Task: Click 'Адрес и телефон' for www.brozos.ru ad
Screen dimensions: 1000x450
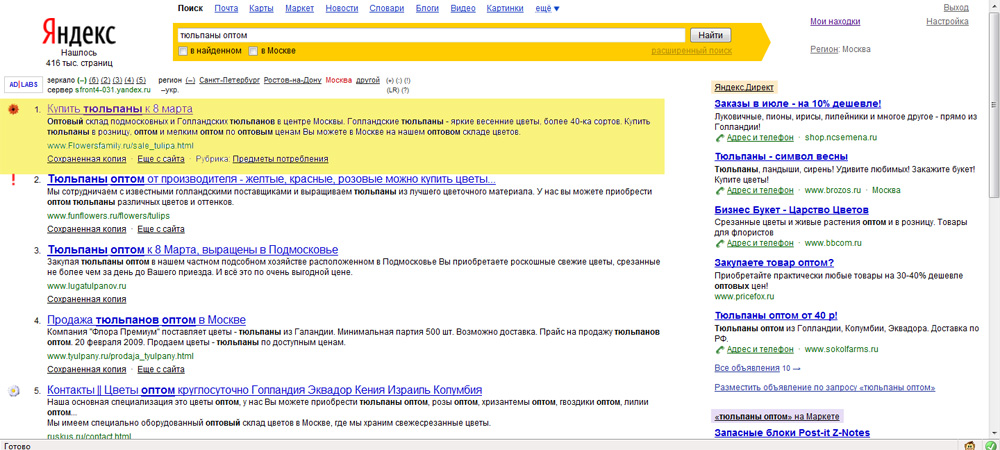Action: (760, 191)
